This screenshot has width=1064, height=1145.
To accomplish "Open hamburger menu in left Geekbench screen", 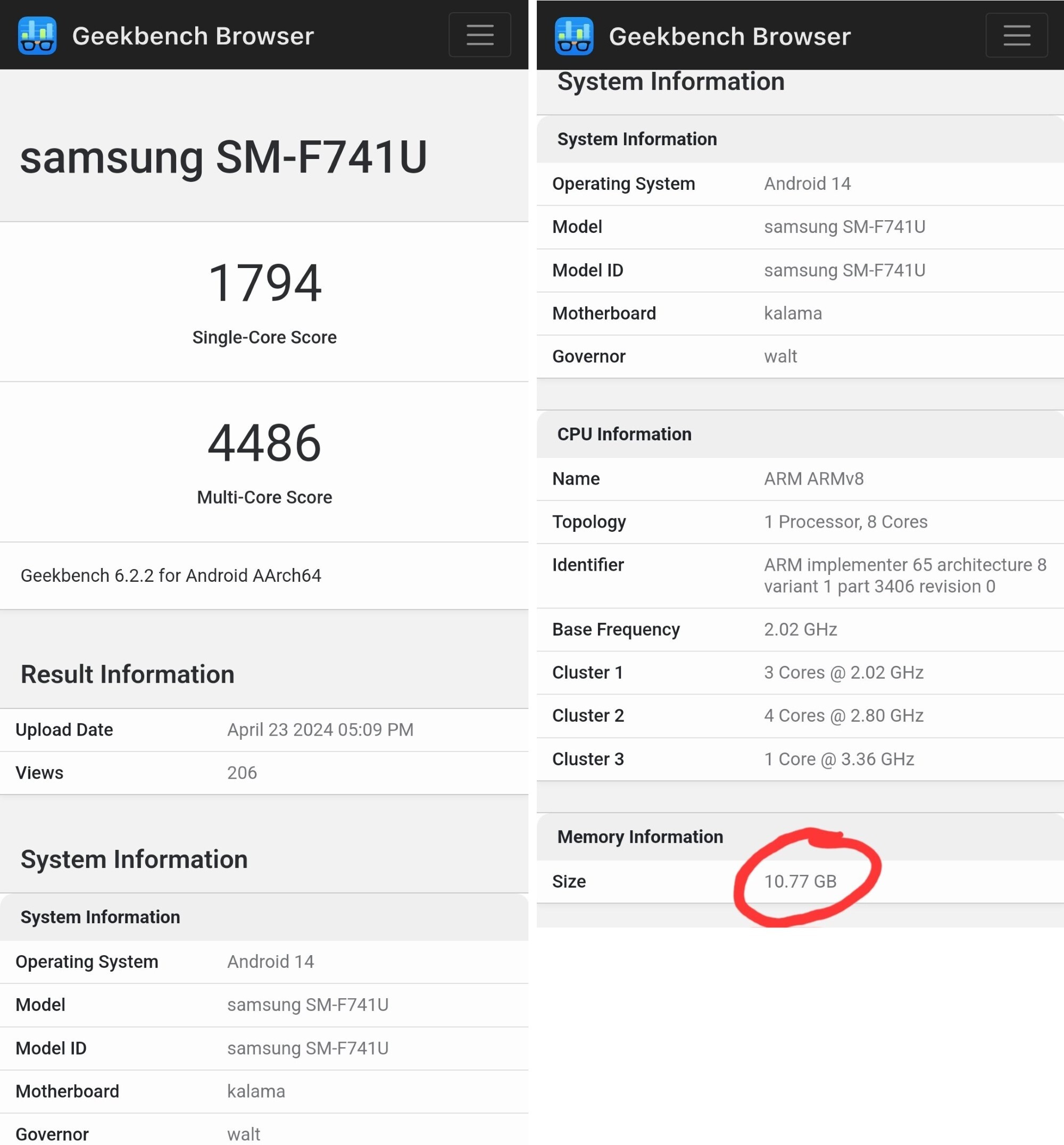I will (480, 35).
